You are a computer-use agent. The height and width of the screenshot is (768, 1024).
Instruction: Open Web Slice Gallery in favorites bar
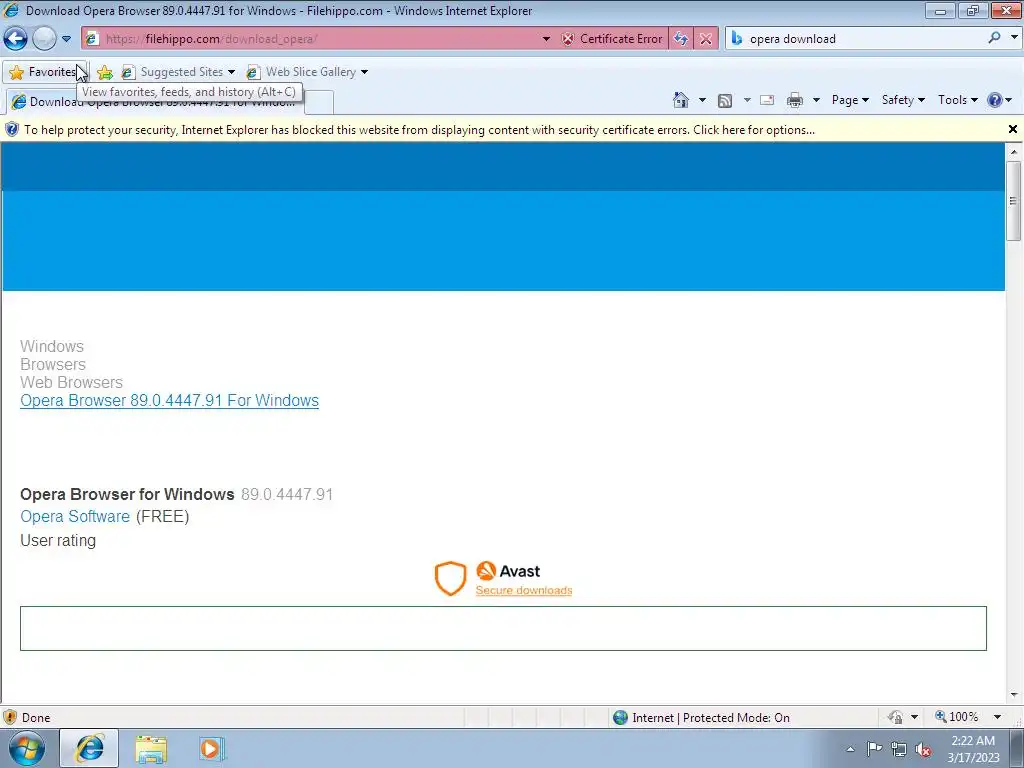308,72
